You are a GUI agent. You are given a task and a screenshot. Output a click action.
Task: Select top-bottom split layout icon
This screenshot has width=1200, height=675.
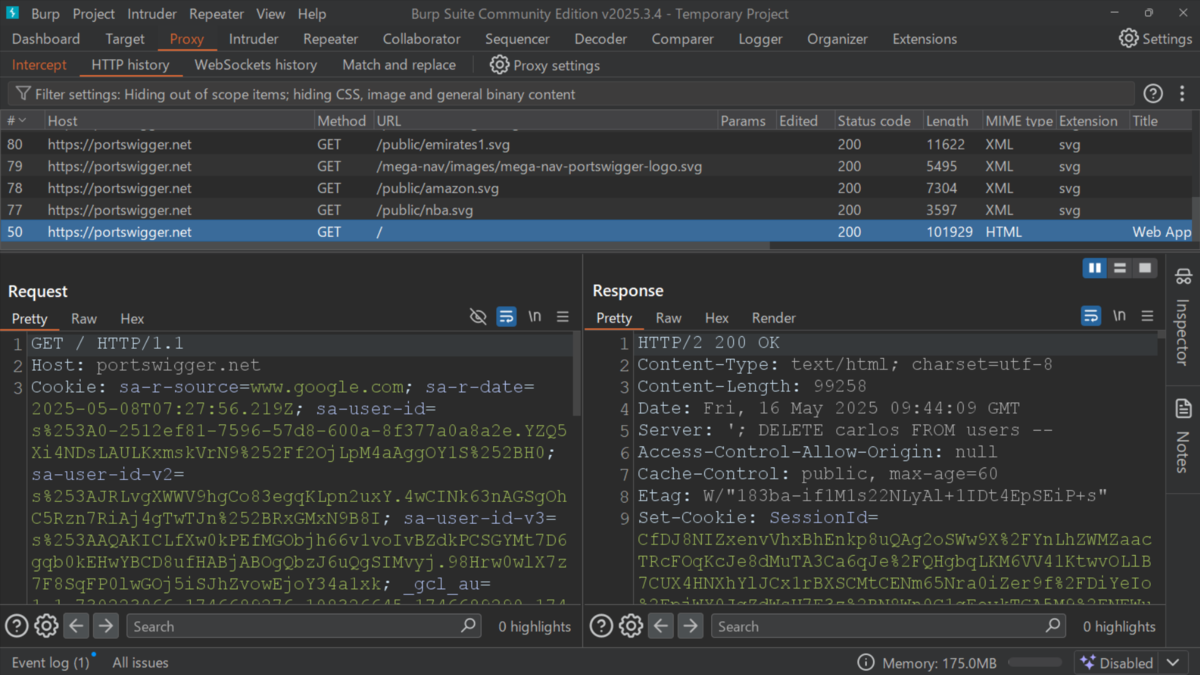[1120, 268]
